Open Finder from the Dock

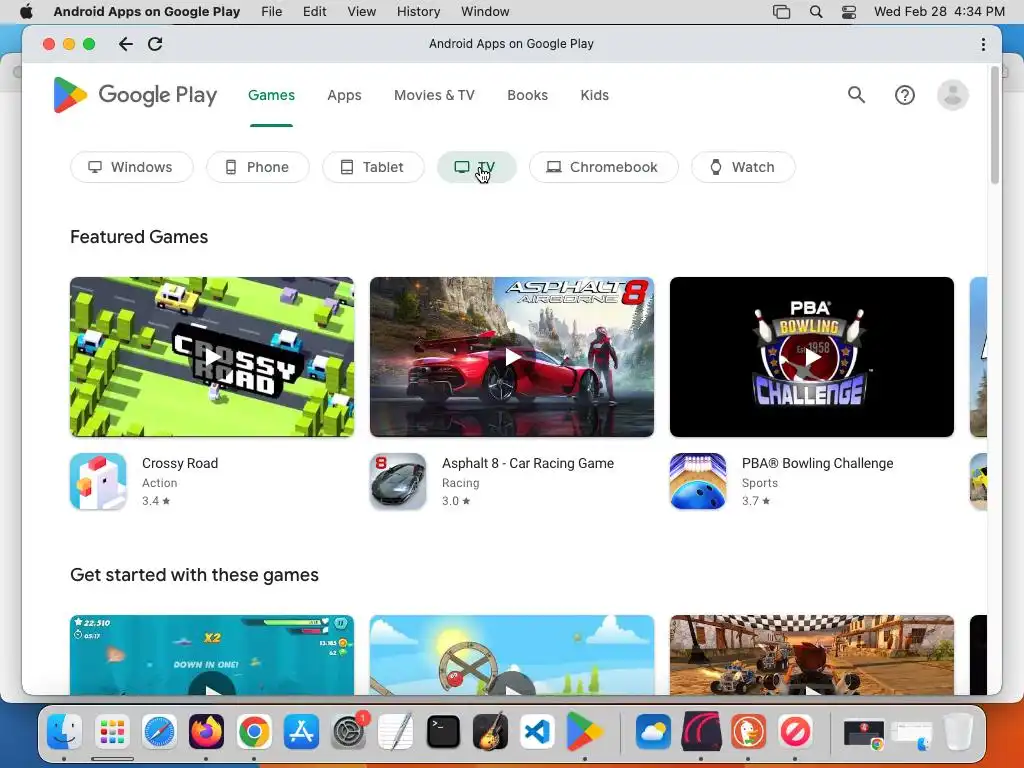65,731
